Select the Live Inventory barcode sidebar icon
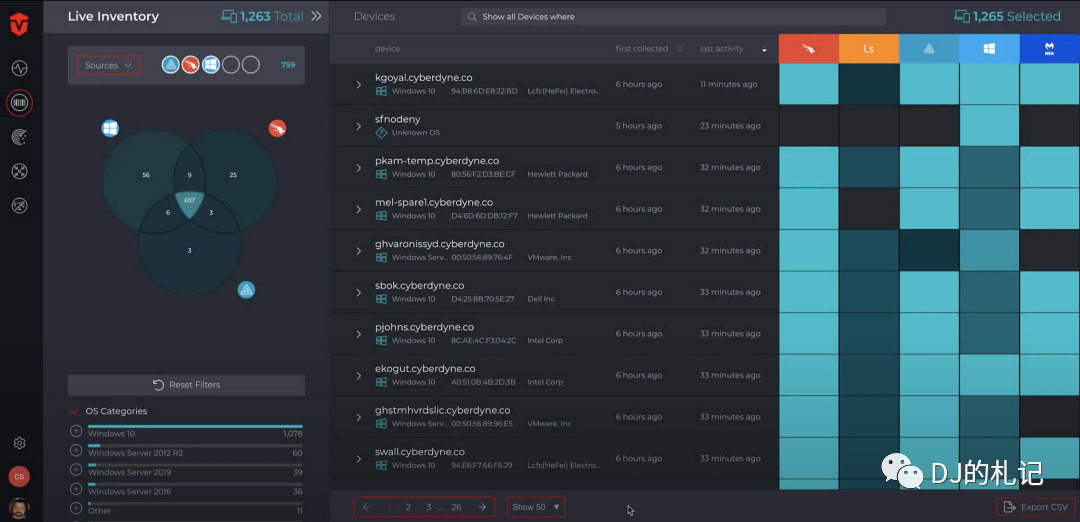Viewport: 1080px width, 522px height. (x=19, y=103)
